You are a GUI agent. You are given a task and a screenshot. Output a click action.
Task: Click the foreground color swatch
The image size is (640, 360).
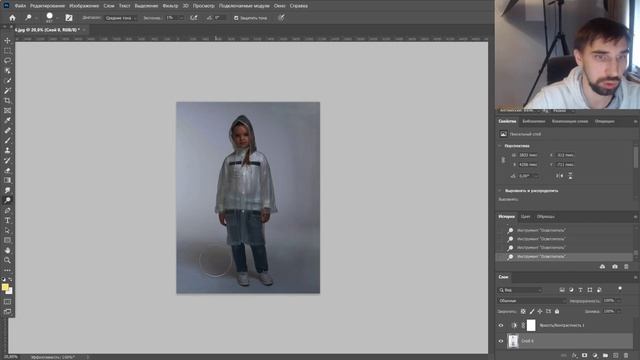point(5,287)
